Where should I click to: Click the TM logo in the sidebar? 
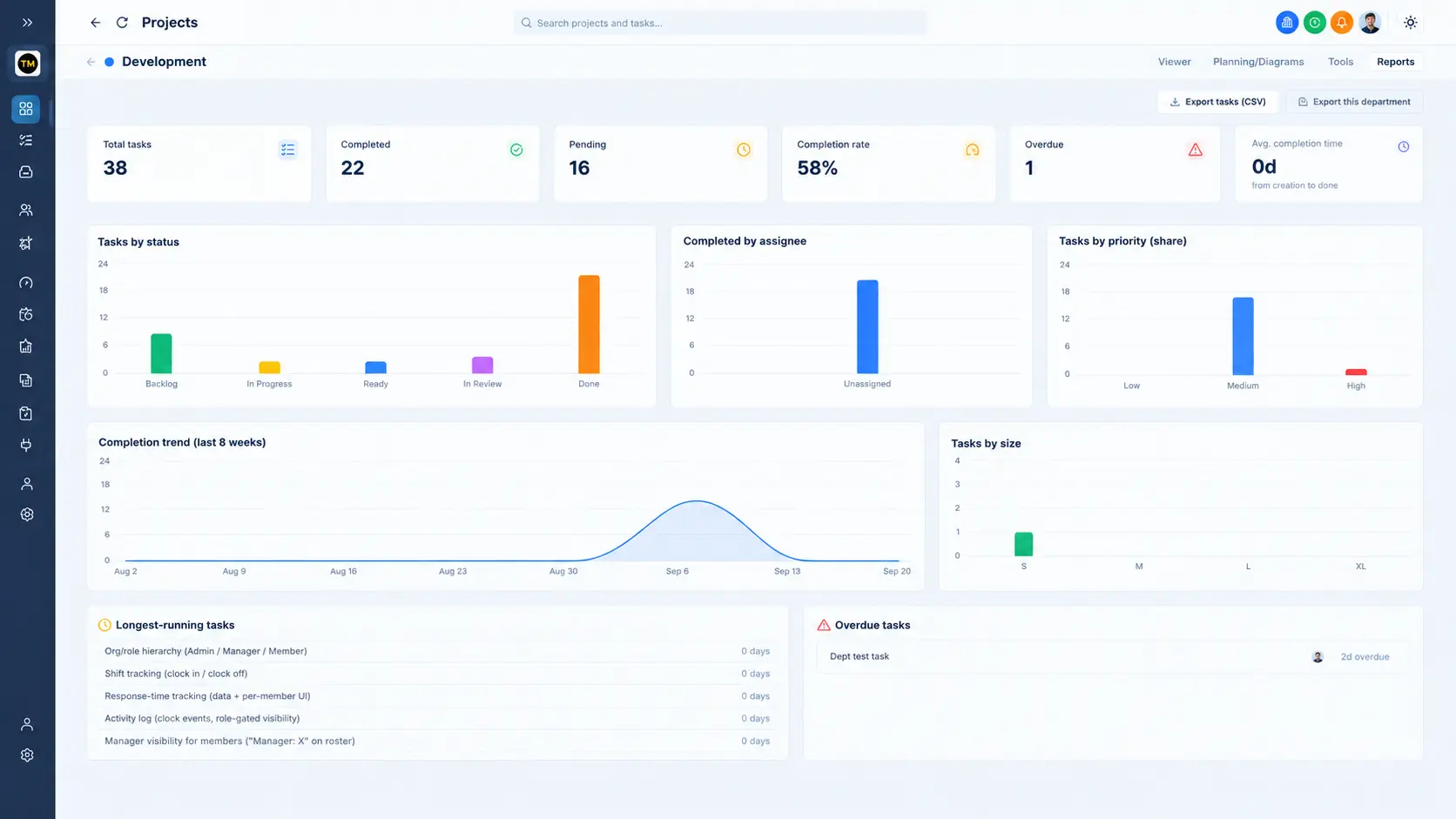click(x=27, y=63)
